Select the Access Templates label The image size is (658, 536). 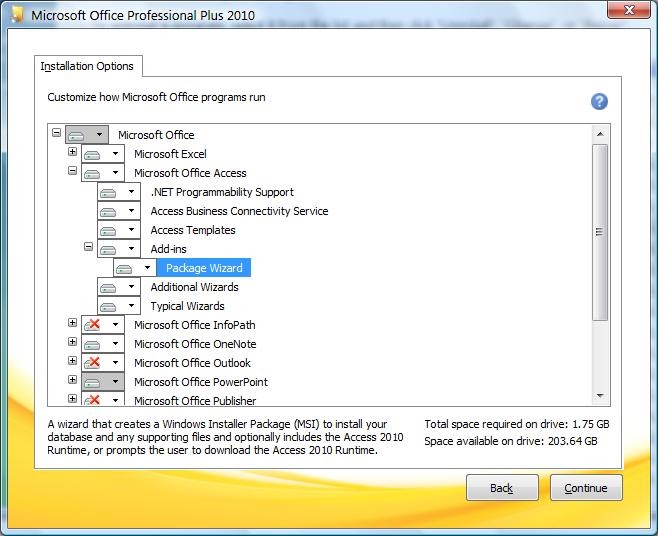[193, 230]
